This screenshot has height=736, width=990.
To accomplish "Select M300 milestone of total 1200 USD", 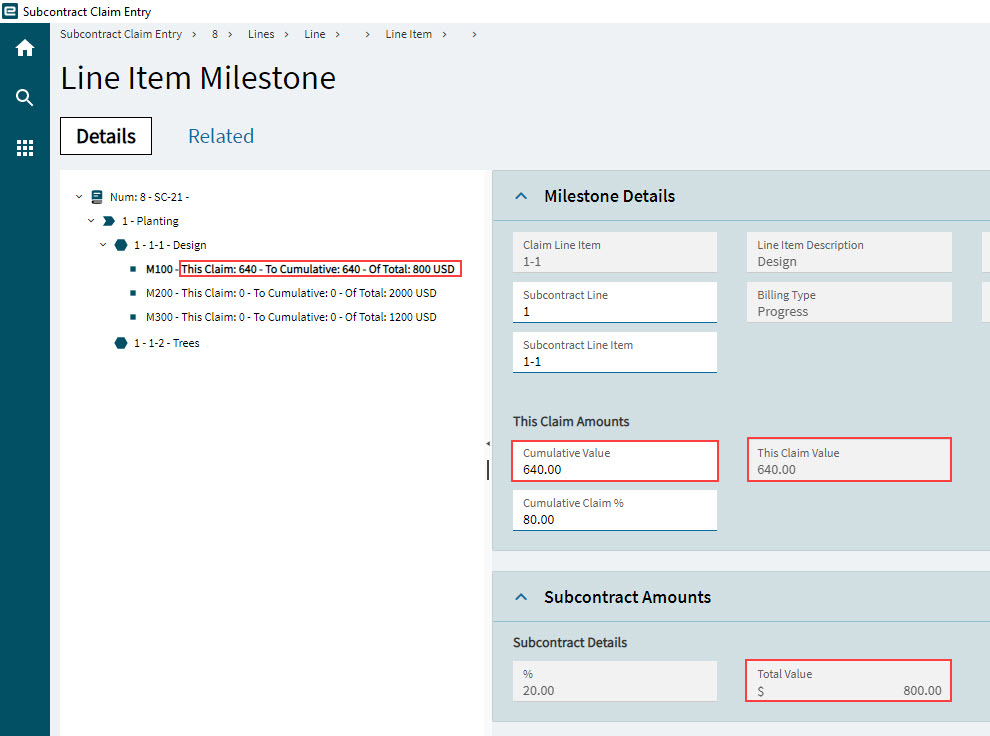I will [x=291, y=317].
